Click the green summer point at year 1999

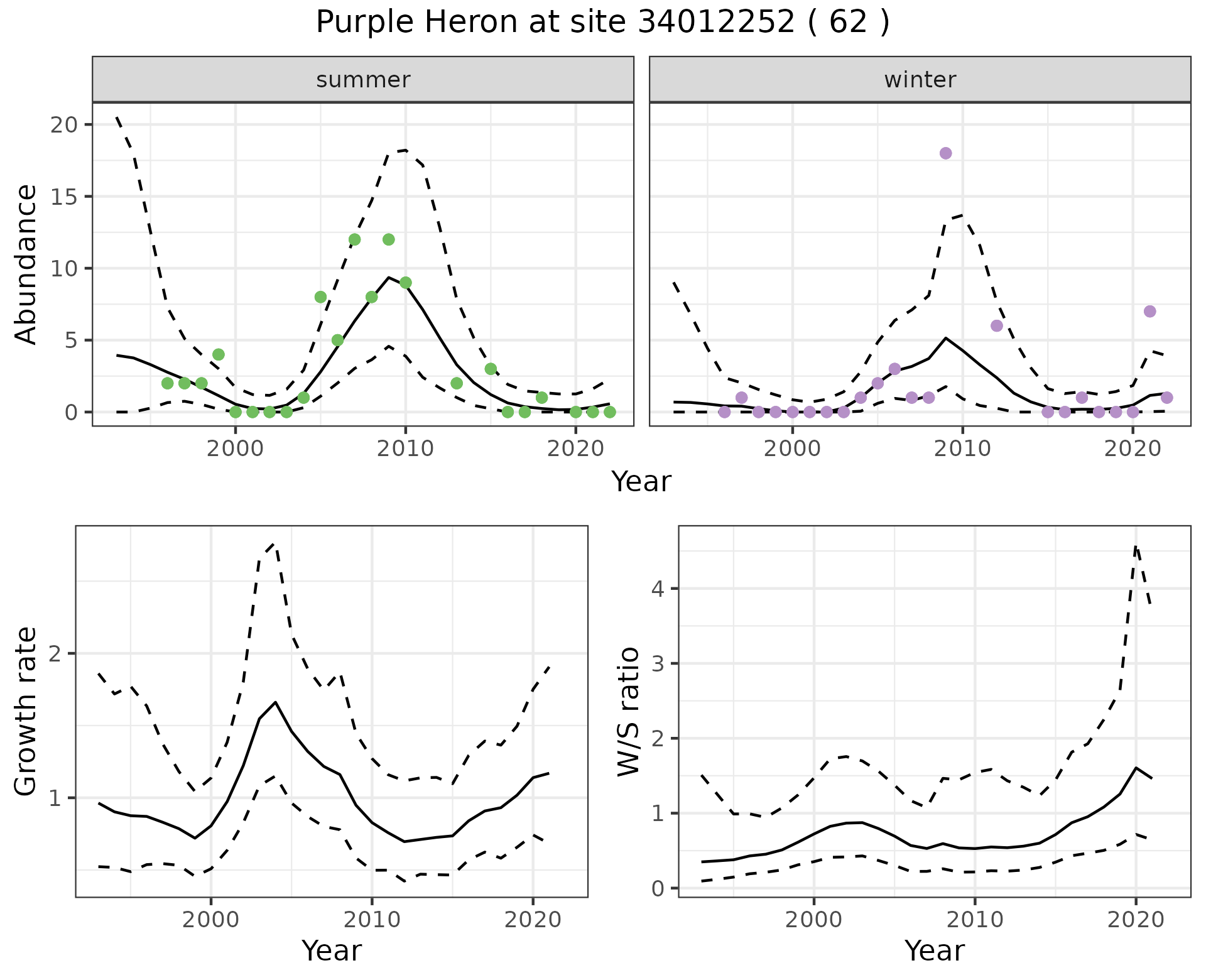point(219,354)
